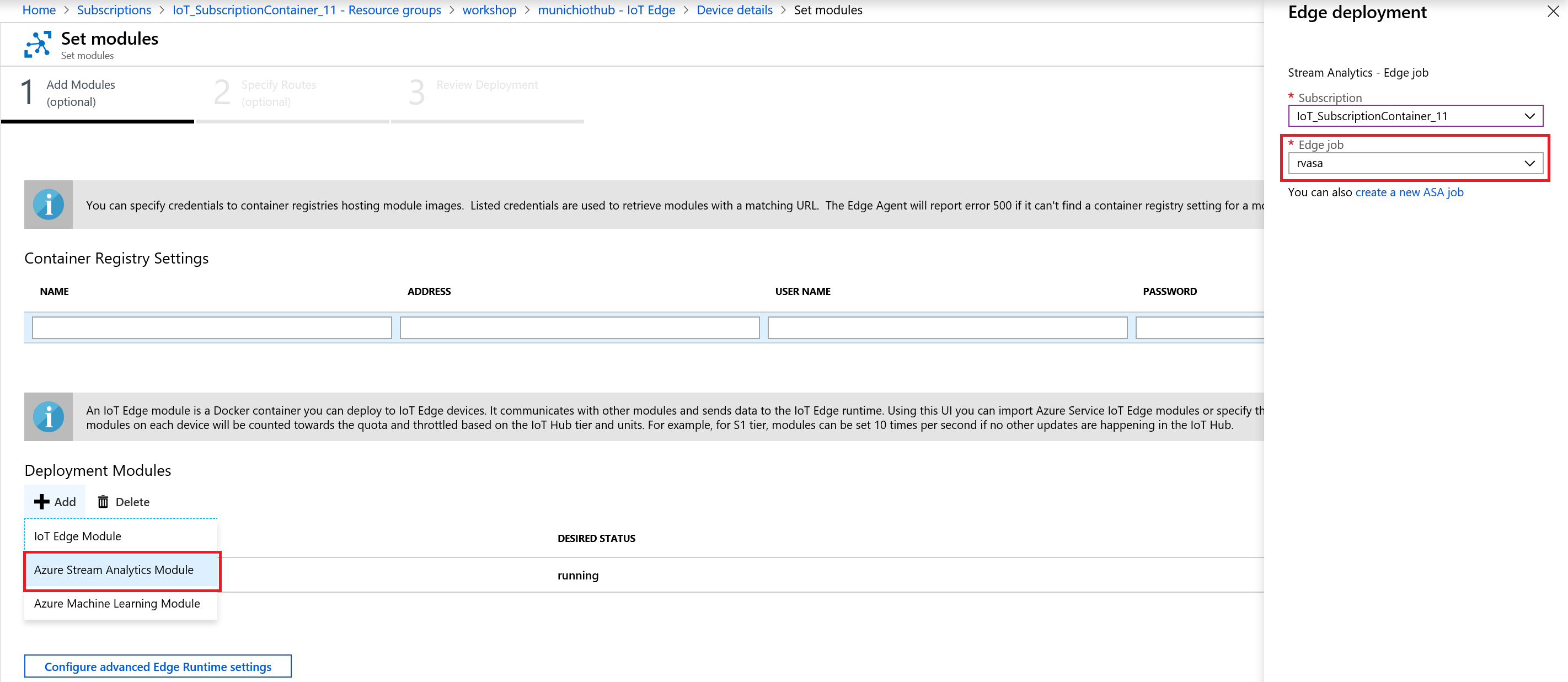Focus the registry Name input field
The width and height of the screenshot is (1568, 682).
[212, 328]
